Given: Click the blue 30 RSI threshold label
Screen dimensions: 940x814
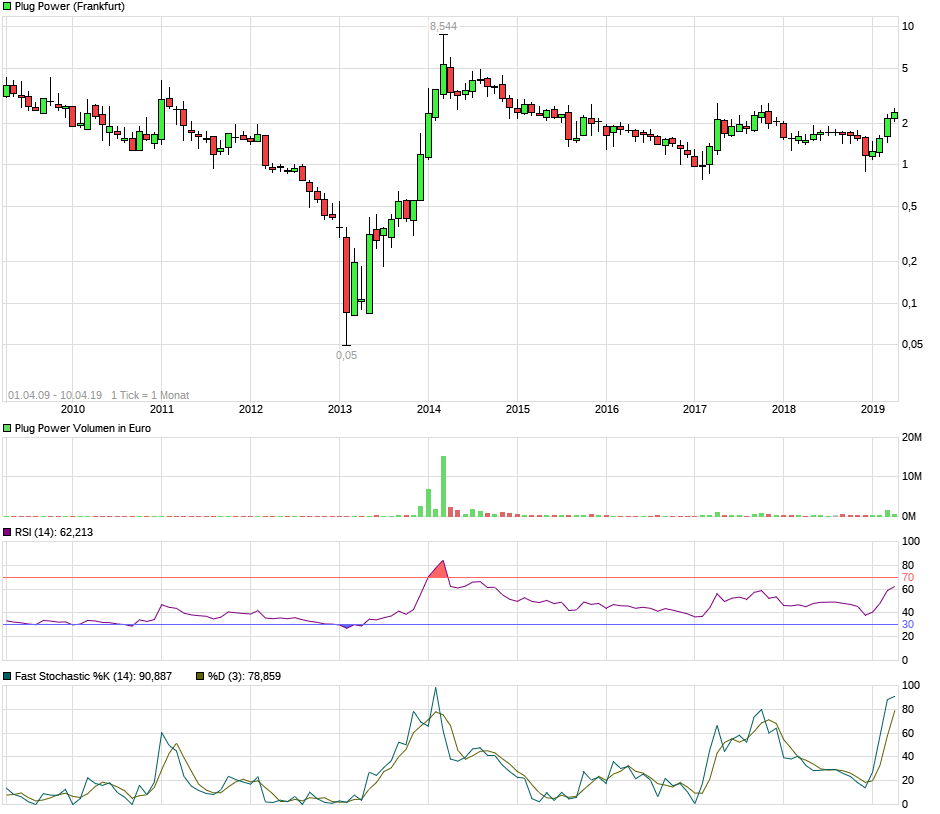Looking at the screenshot, I should [908, 625].
